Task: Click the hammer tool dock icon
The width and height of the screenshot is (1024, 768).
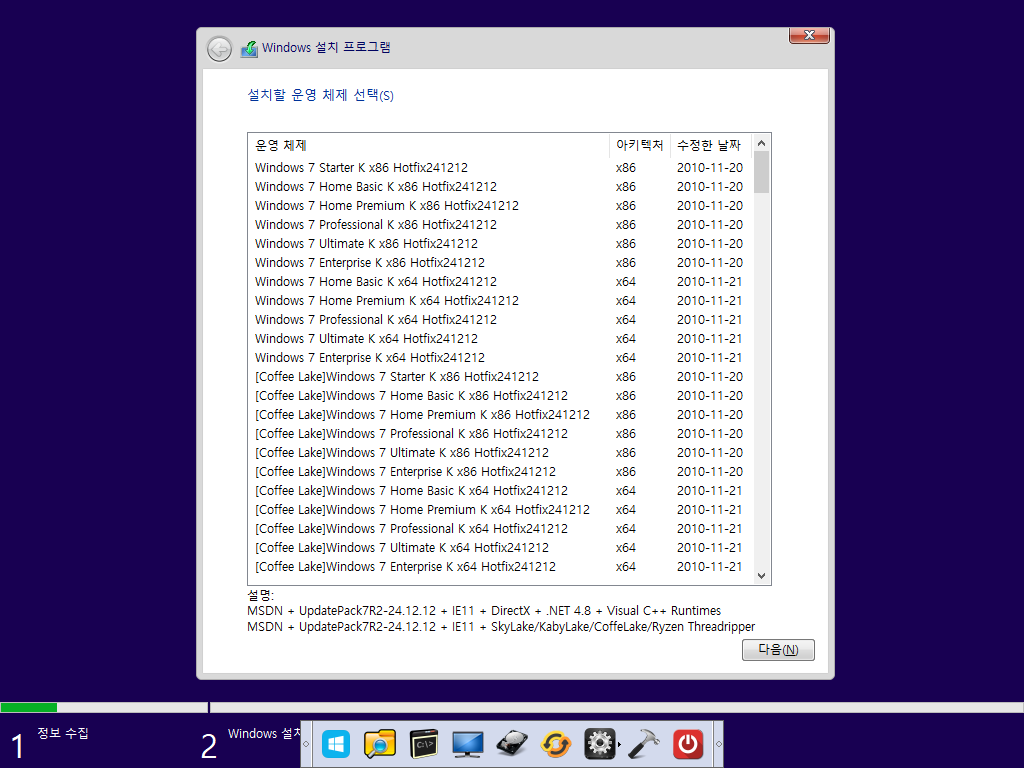Action: (643, 744)
